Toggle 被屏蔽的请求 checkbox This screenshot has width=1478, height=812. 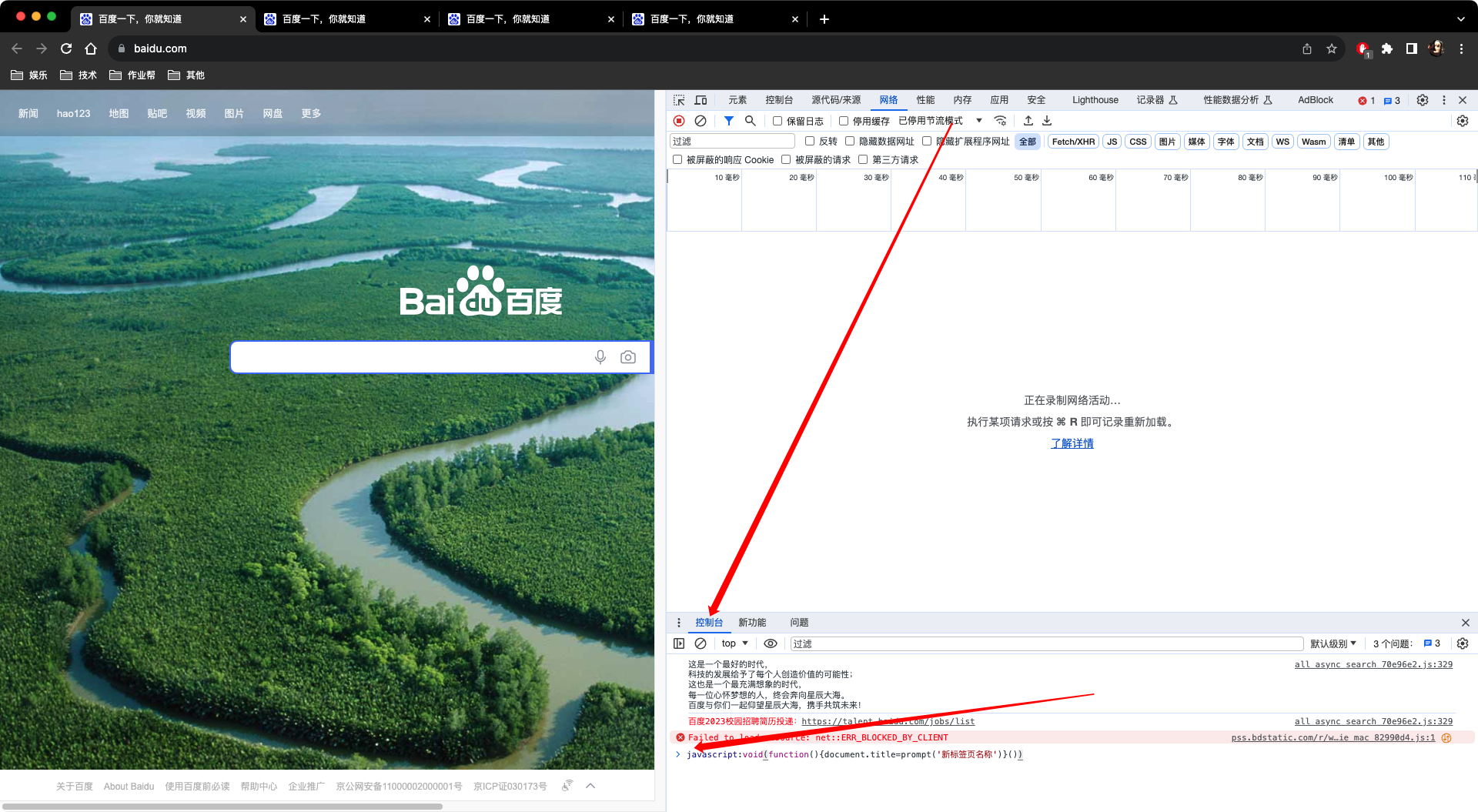786,159
